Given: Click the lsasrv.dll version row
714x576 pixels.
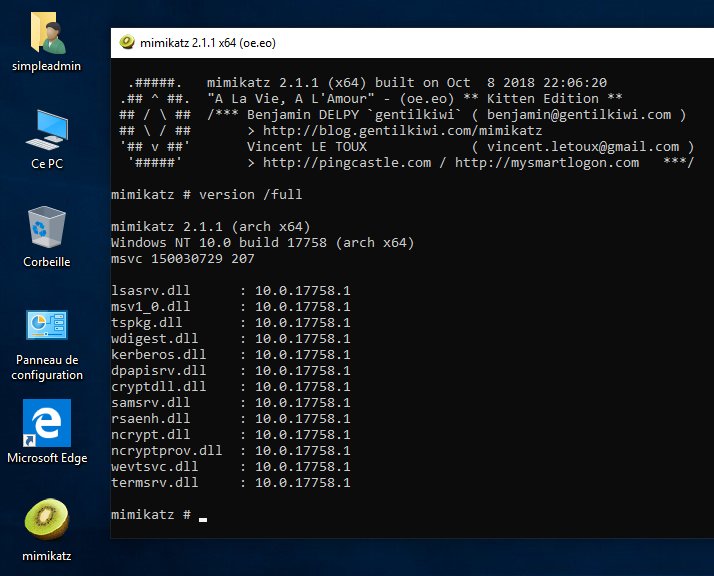Looking at the screenshot, I should click(x=231, y=291).
